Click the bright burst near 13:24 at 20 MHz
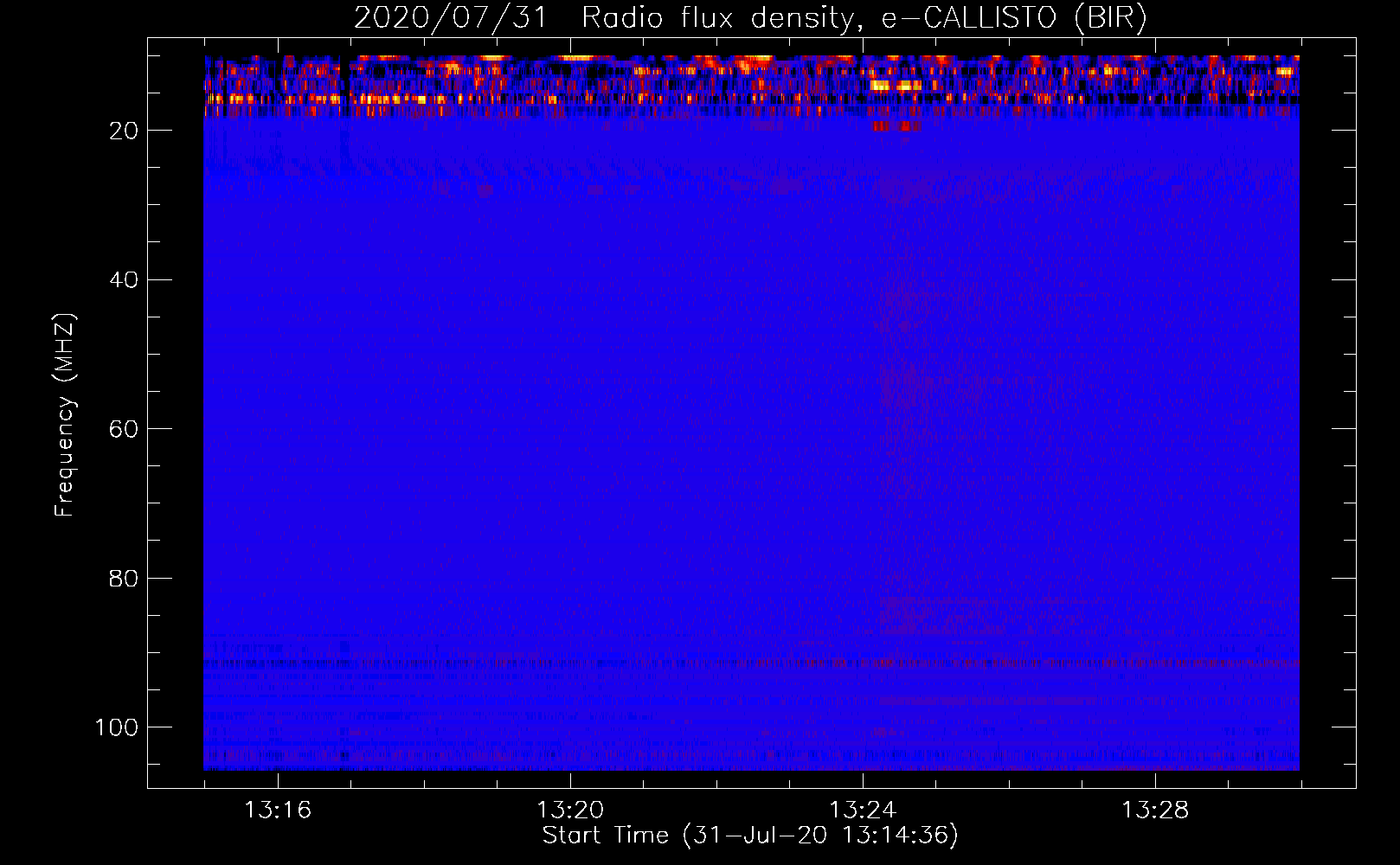Viewport: 1400px width, 865px height. pos(896,126)
